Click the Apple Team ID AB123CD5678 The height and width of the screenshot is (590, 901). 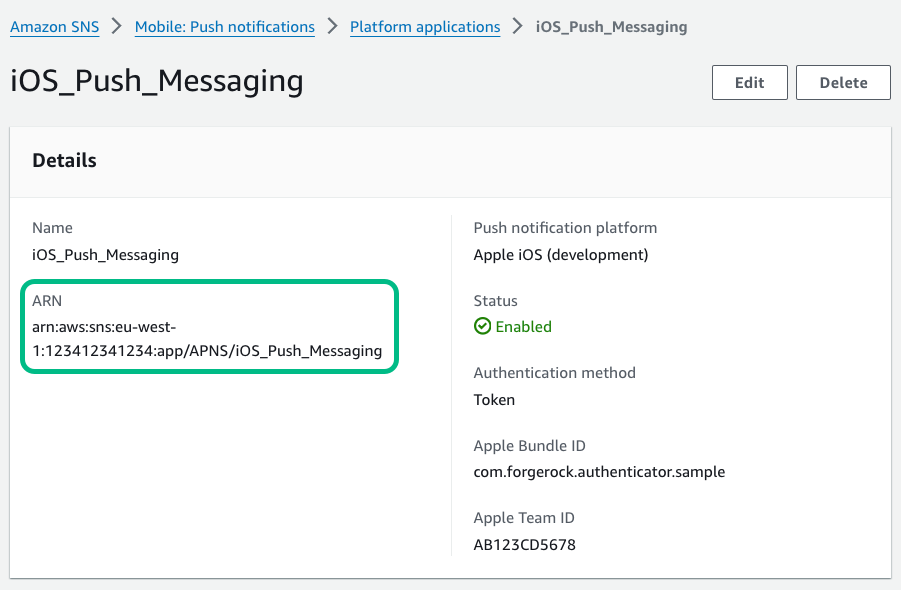(x=524, y=545)
